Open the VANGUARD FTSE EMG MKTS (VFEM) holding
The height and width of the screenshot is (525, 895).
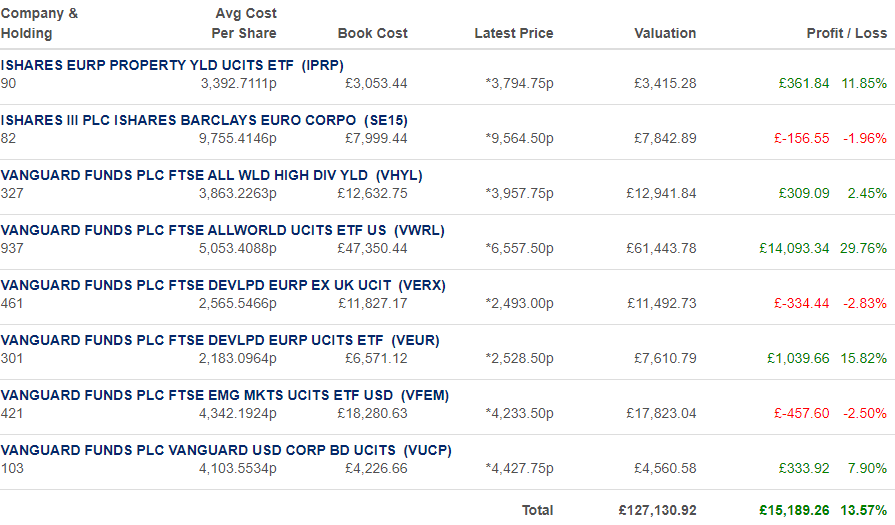click(x=225, y=395)
